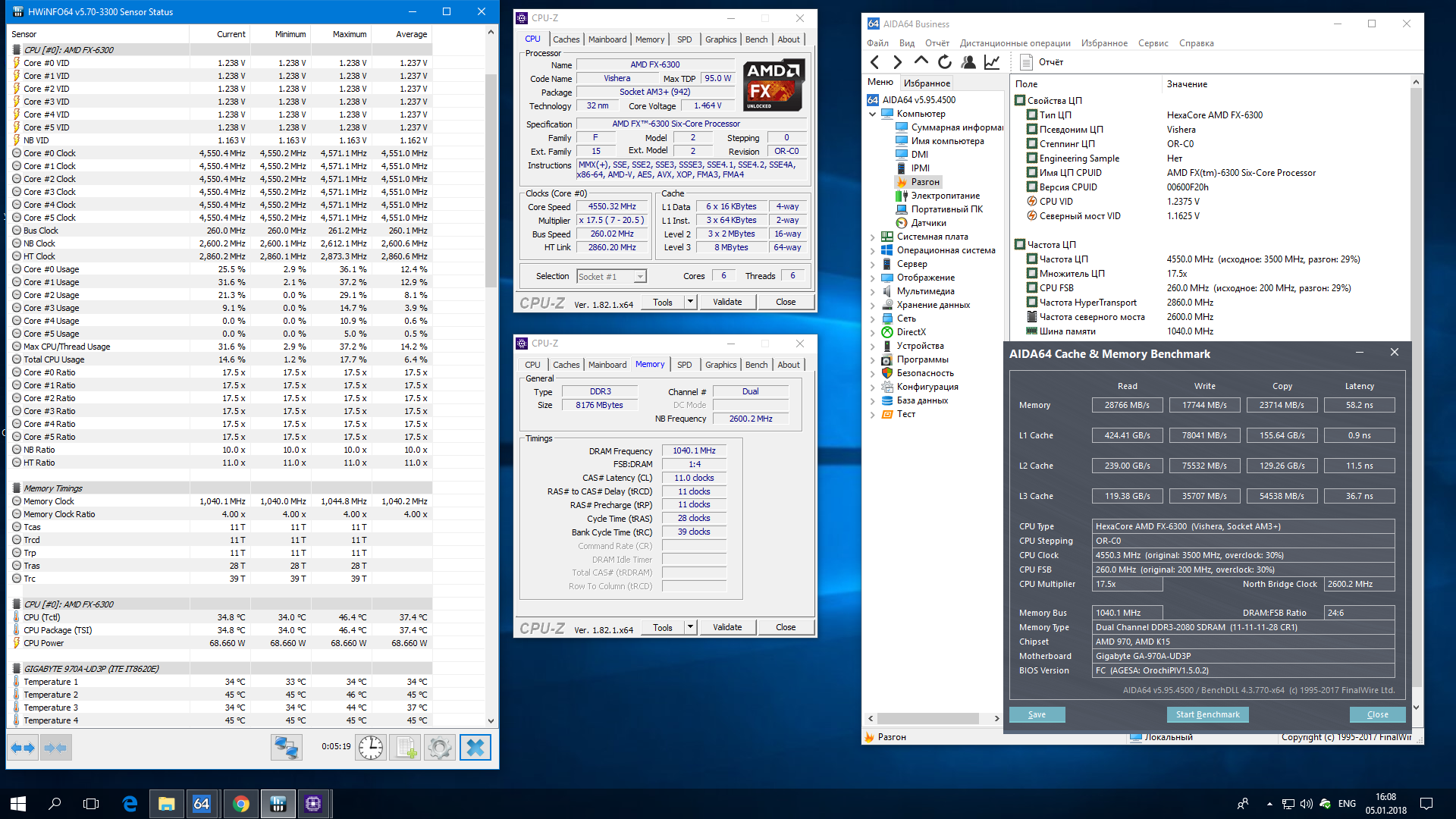Reset HWiNFO sensor clock timer

click(371, 748)
